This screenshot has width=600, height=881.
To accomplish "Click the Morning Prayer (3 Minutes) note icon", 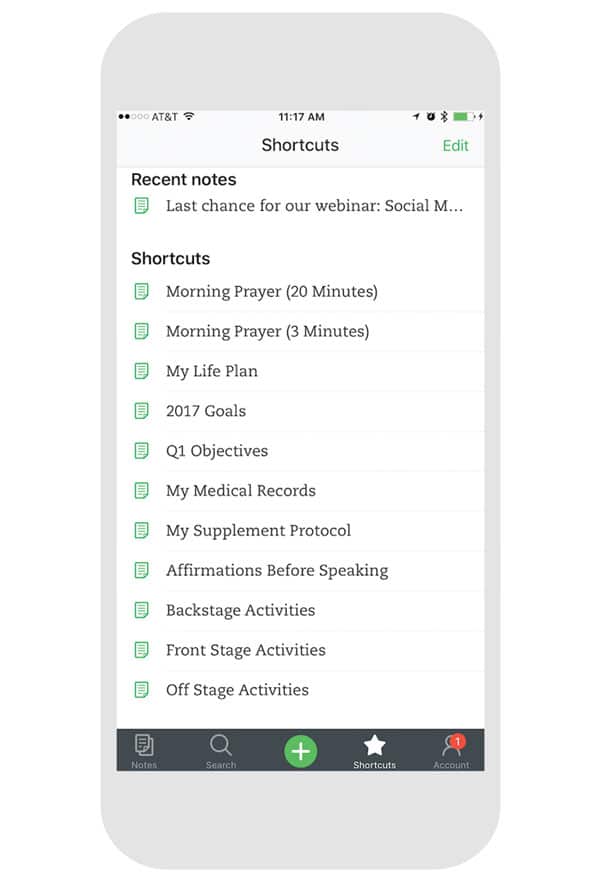I will [x=142, y=331].
